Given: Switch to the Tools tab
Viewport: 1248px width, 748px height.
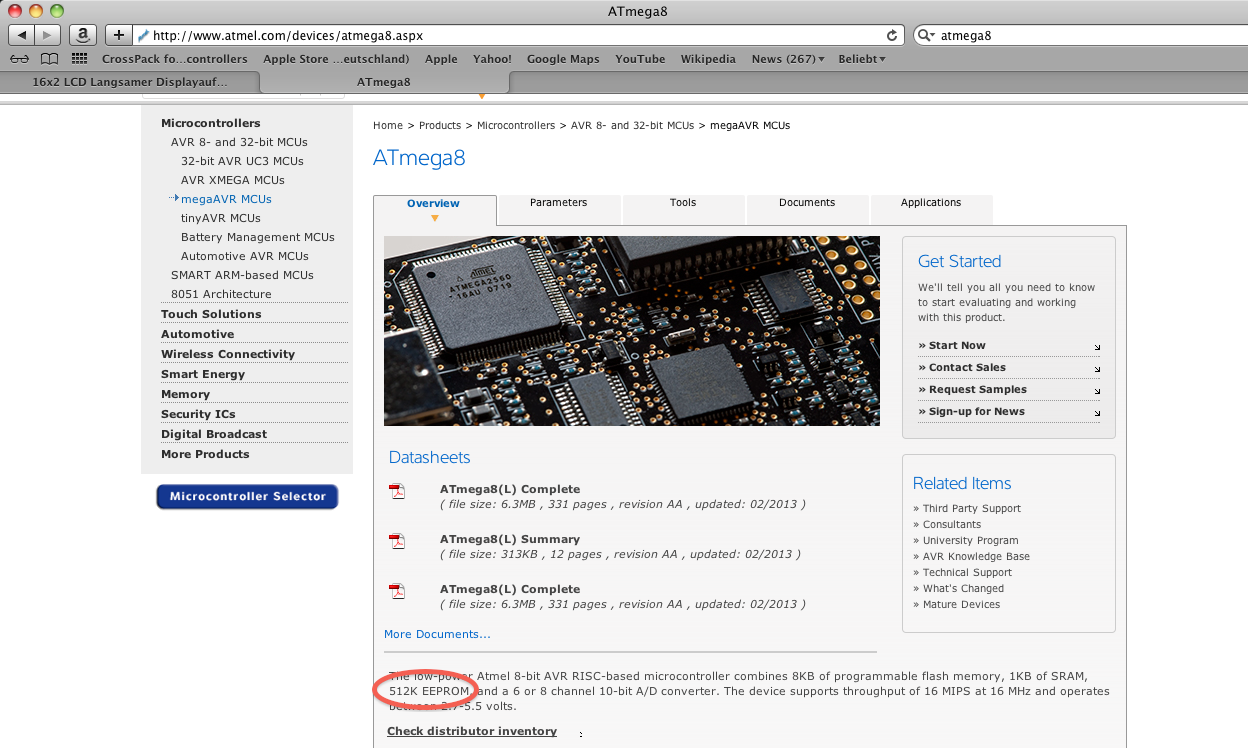Looking at the screenshot, I should point(683,208).
